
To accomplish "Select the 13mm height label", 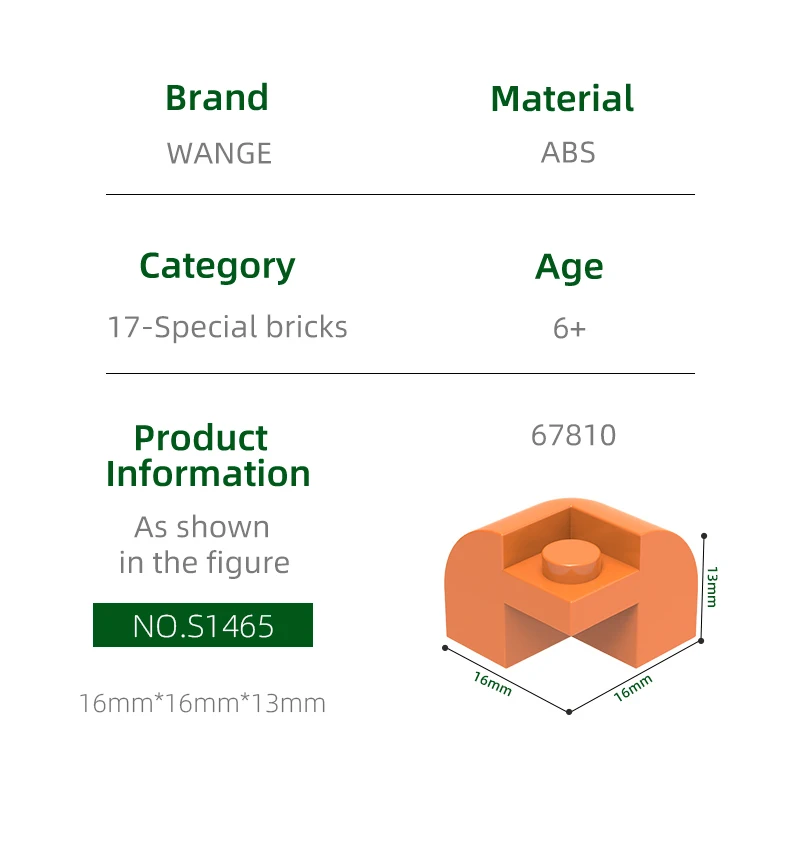I will point(711,586).
